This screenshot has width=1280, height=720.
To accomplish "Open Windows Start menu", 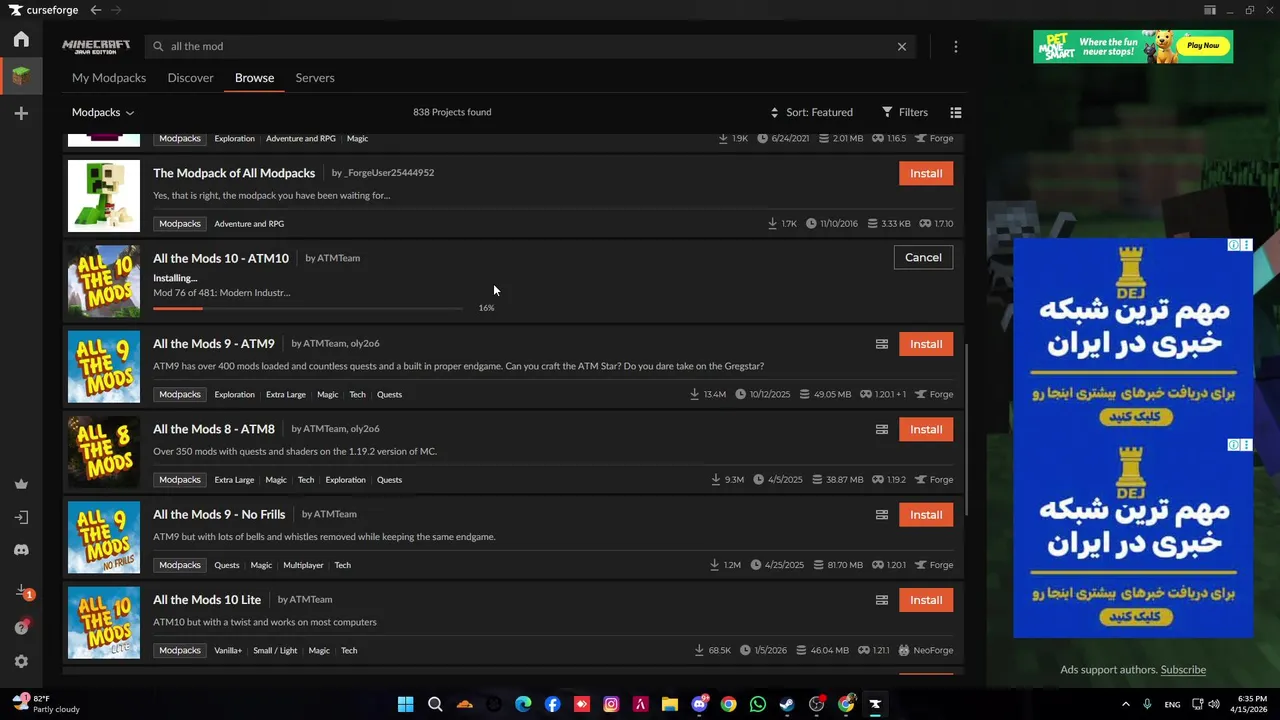I will coord(405,704).
